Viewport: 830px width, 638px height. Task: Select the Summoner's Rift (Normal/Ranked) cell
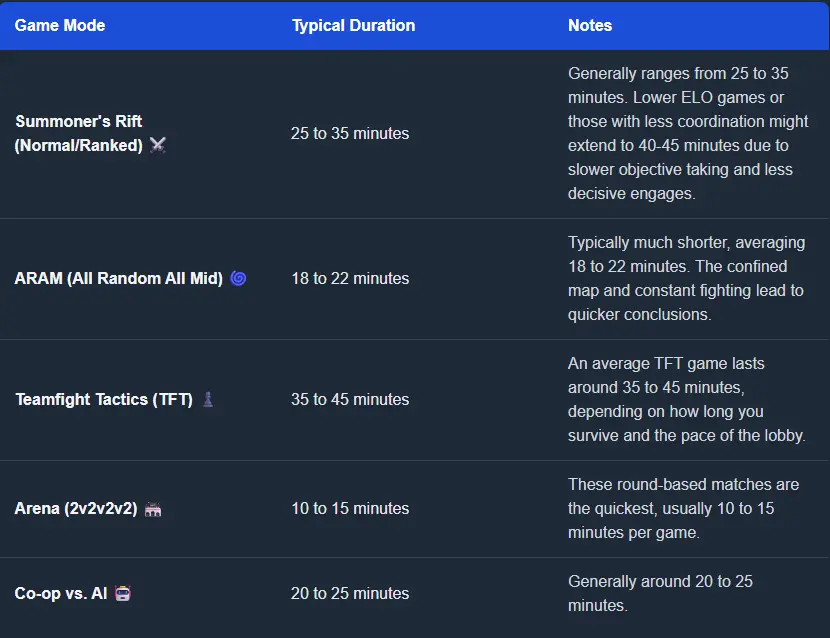tap(138, 133)
